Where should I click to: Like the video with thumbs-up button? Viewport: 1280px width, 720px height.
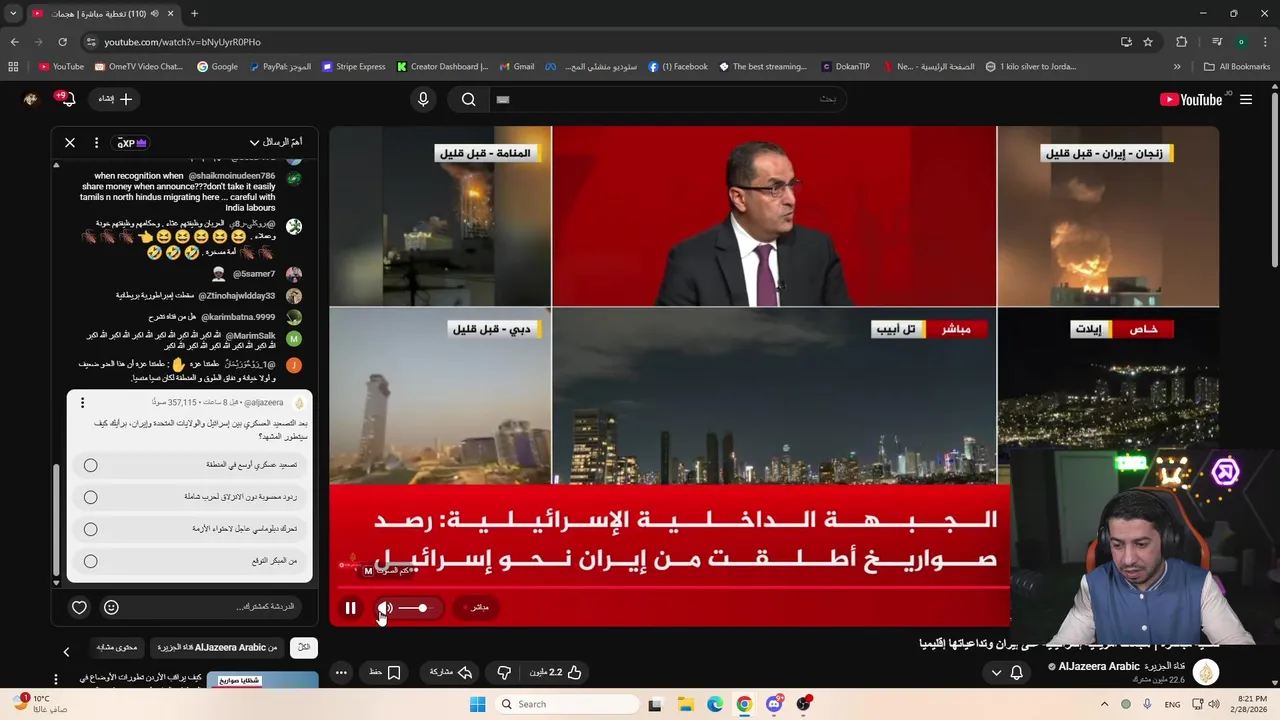click(557, 673)
